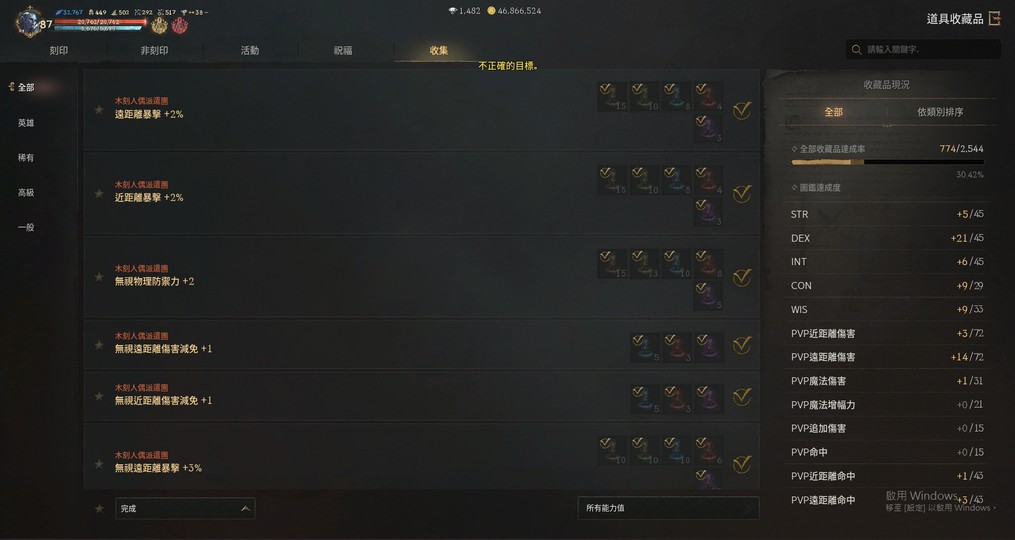Filter list by 稀有 grade
This screenshot has width=1015, height=540.
coord(26,158)
